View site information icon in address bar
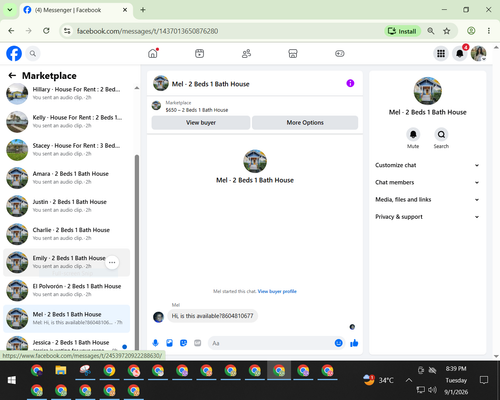 (x=67, y=31)
